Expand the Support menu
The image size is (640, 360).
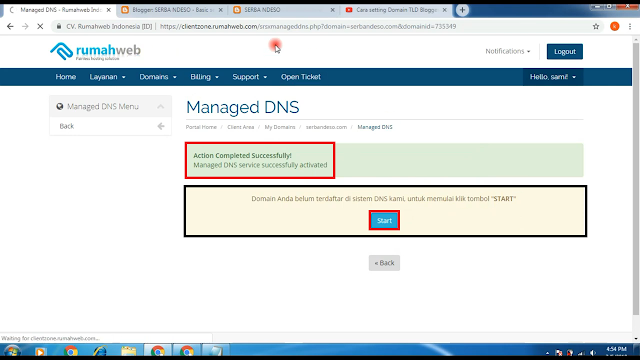(249, 77)
